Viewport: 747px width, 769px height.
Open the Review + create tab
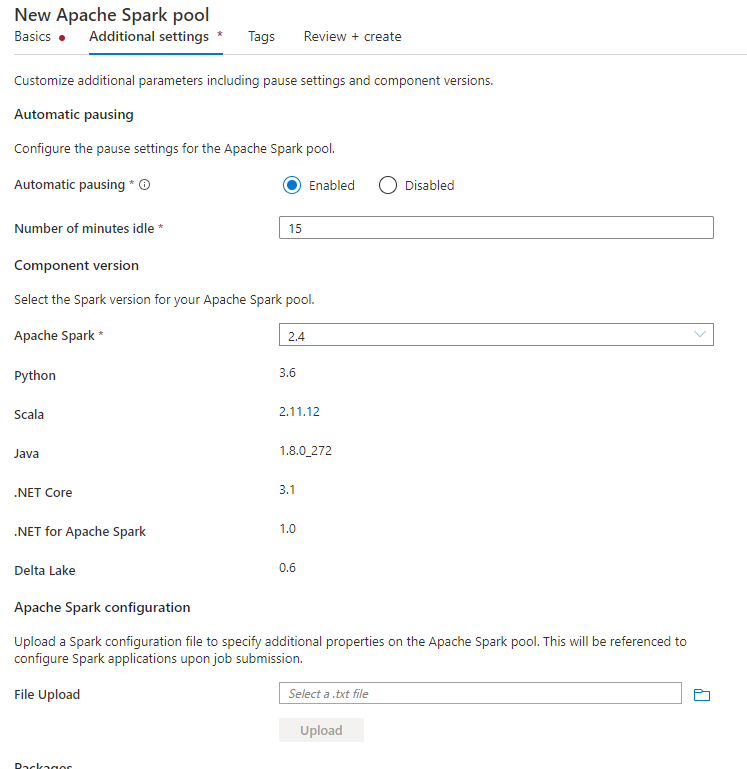(352, 37)
